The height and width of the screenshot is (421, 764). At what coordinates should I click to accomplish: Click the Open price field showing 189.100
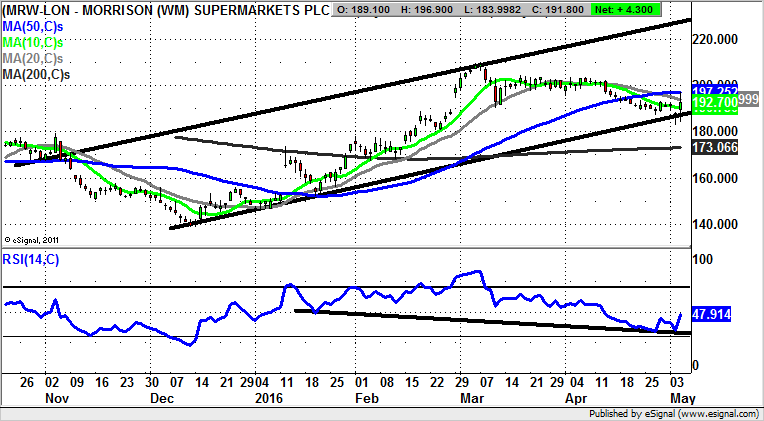point(366,10)
